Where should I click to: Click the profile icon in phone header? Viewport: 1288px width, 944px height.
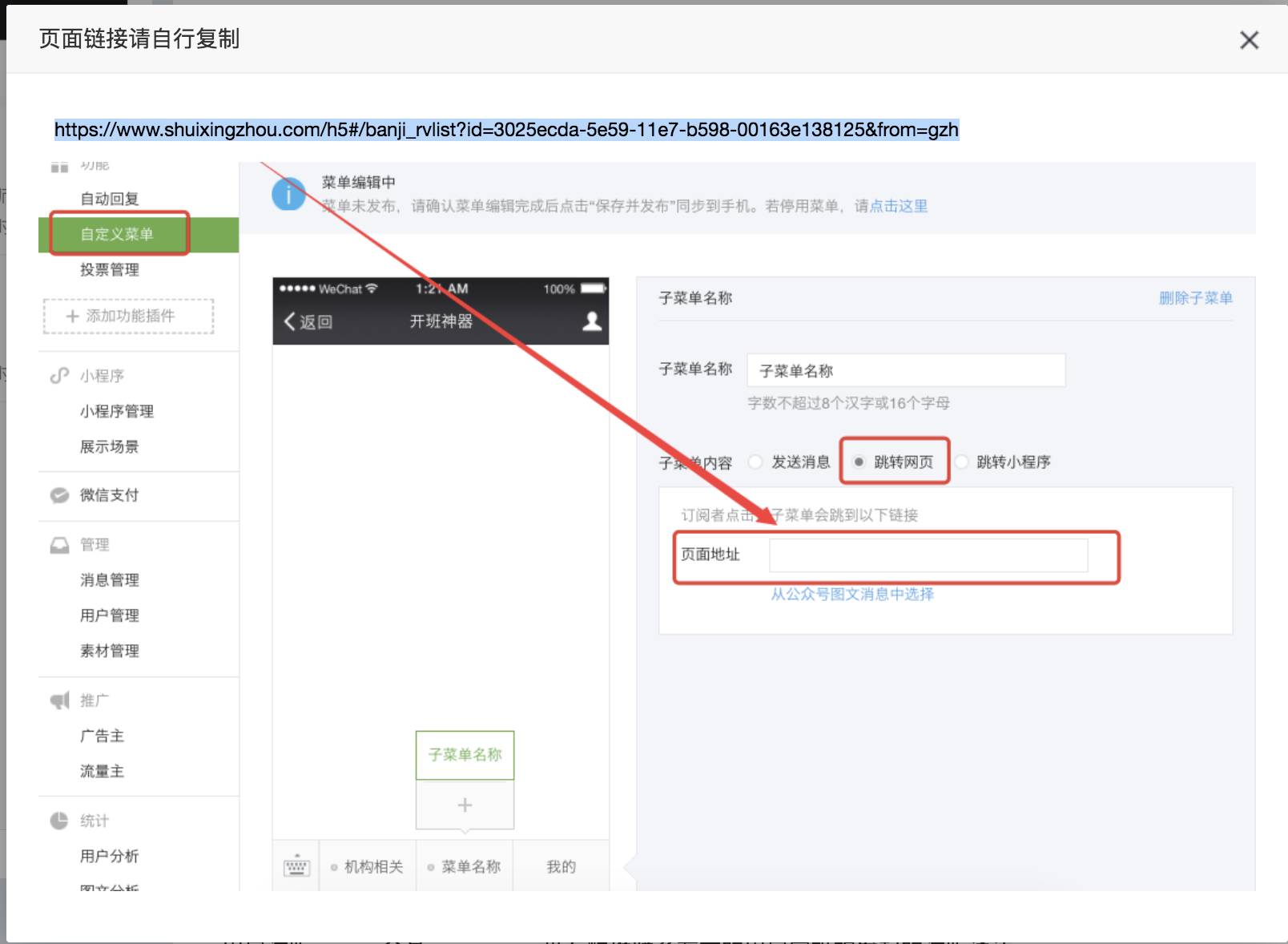click(592, 321)
